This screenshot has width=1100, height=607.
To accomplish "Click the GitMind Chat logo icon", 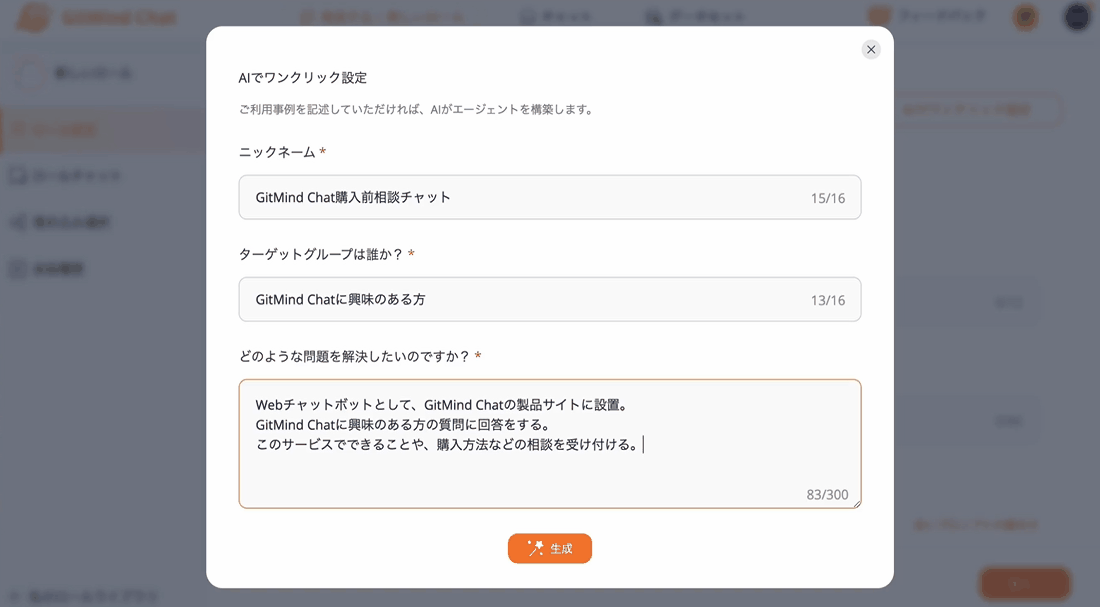I will point(31,17).
